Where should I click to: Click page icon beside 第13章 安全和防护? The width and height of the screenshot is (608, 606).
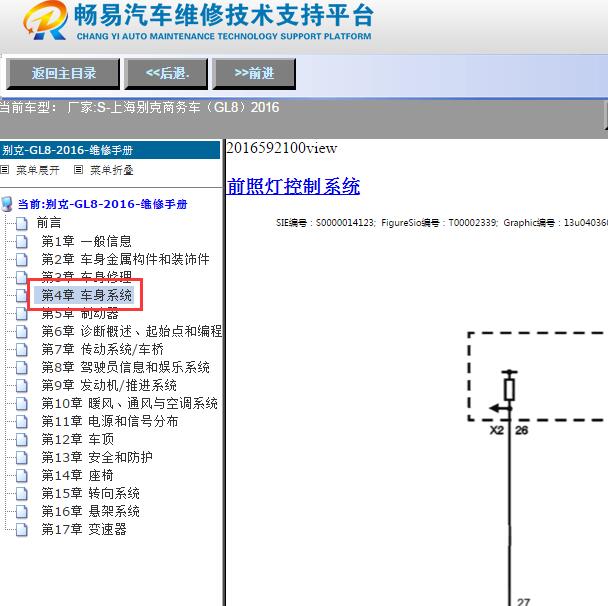tap(22, 457)
